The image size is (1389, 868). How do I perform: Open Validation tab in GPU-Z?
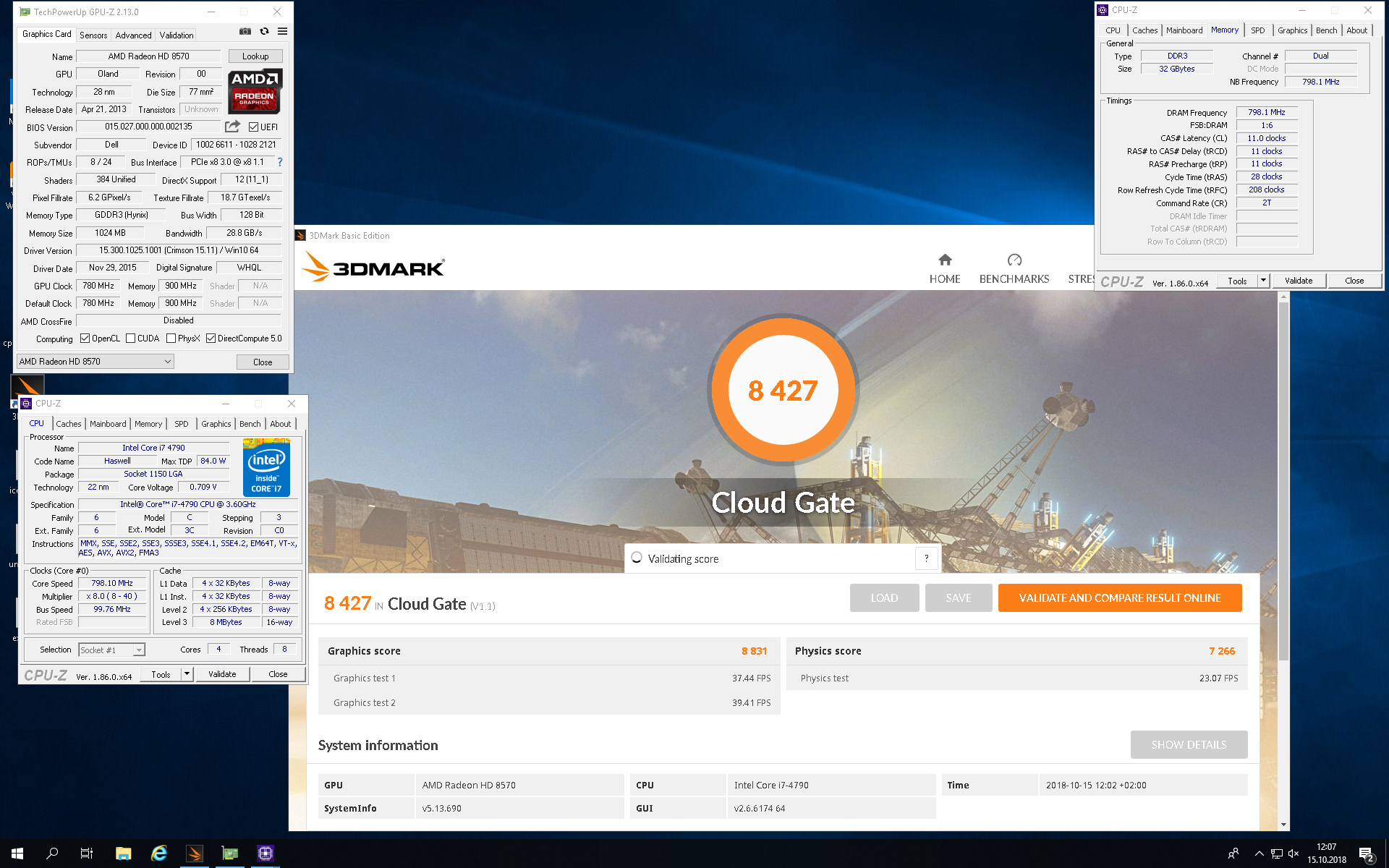(x=177, y=35)
